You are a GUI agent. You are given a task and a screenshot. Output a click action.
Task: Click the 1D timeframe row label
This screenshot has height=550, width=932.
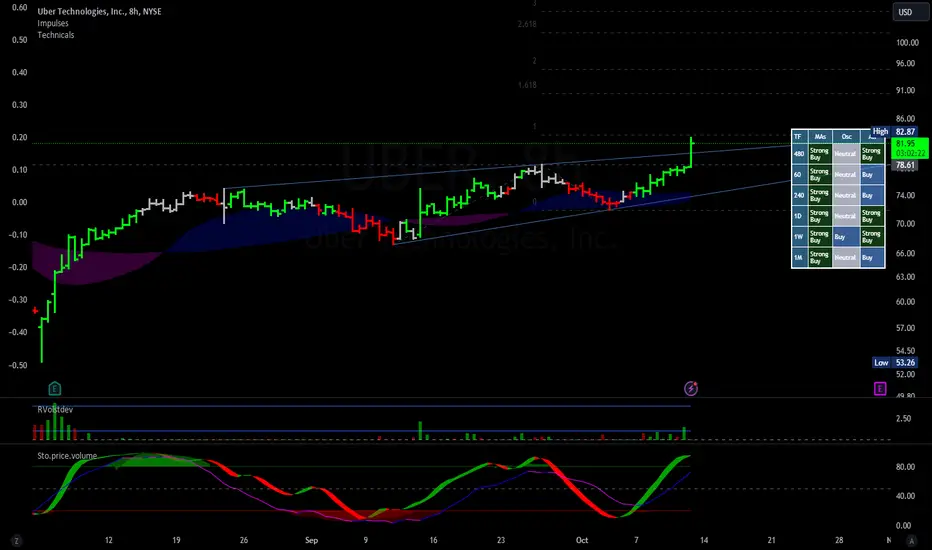point(799,216)
